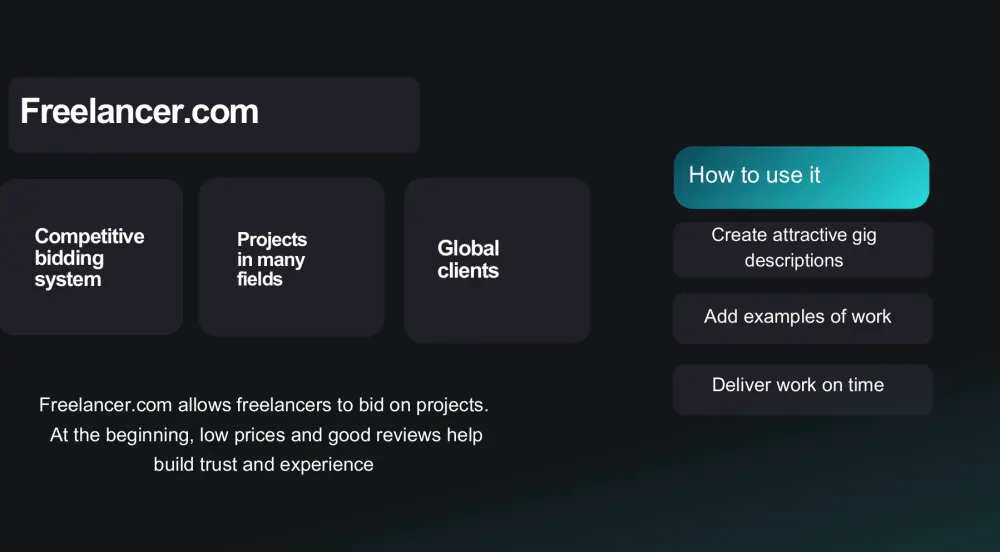This screenshot has height=552, width=1000.
Task: Click the Freelancer.com title heading
Action: [139, 112]
